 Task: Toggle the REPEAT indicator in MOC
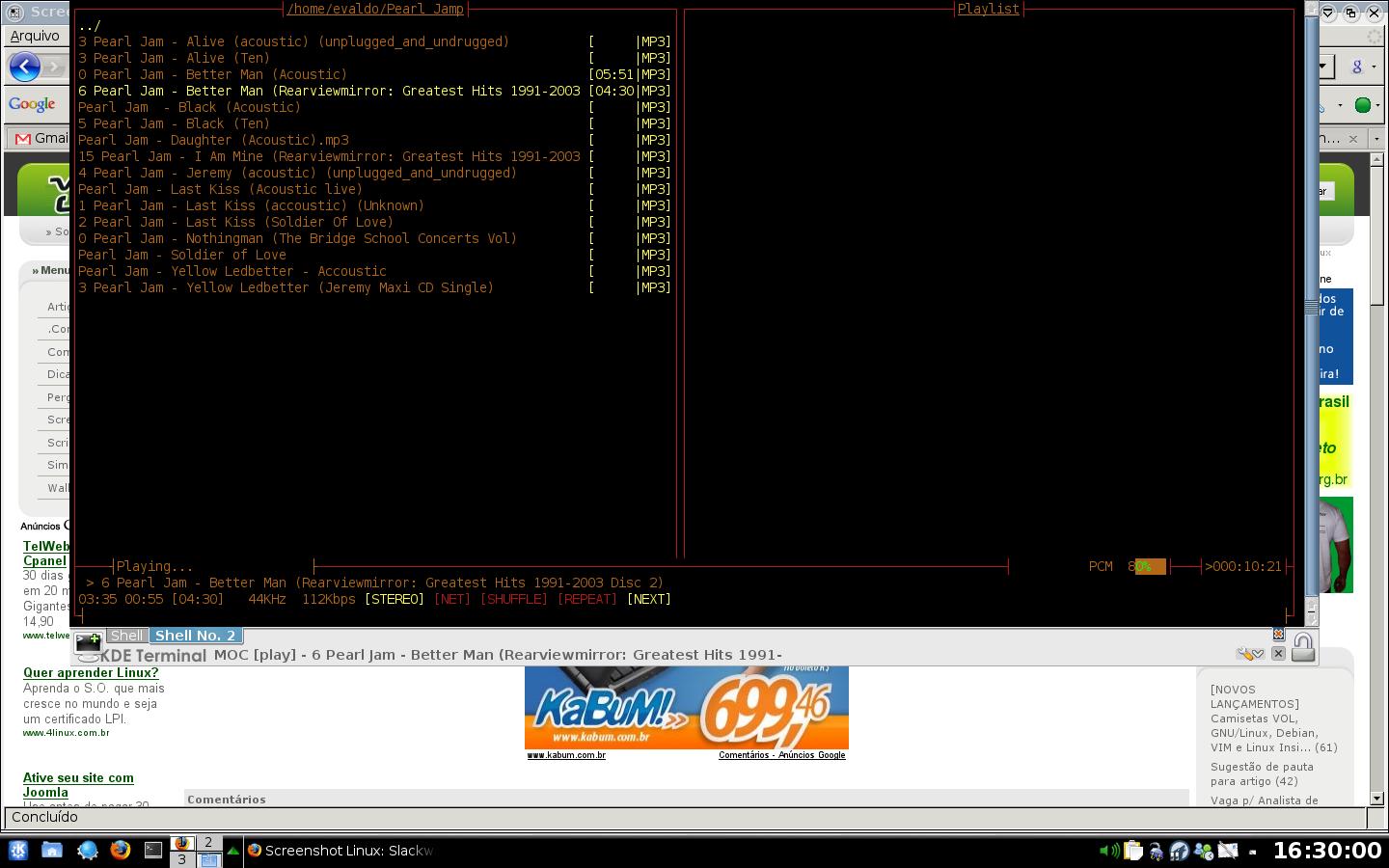click(587, 599)
